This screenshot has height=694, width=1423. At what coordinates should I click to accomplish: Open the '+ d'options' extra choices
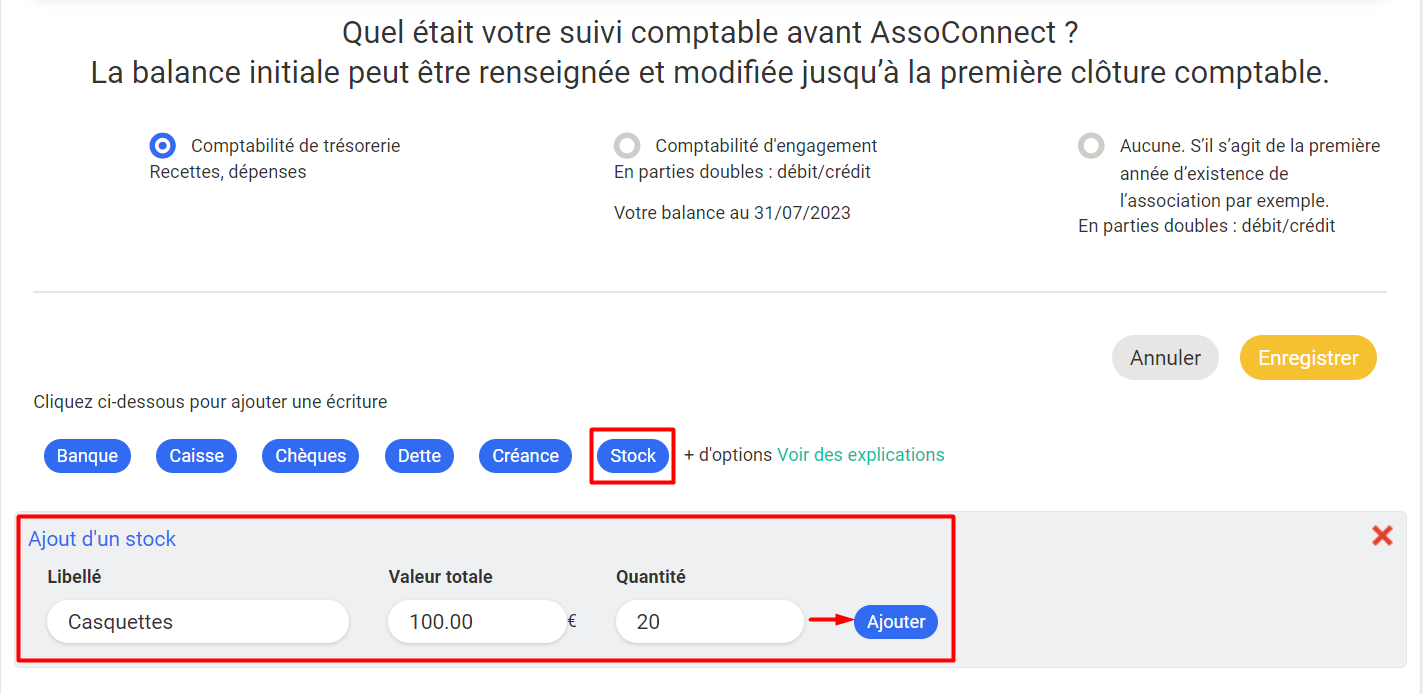tap(728, 455)
